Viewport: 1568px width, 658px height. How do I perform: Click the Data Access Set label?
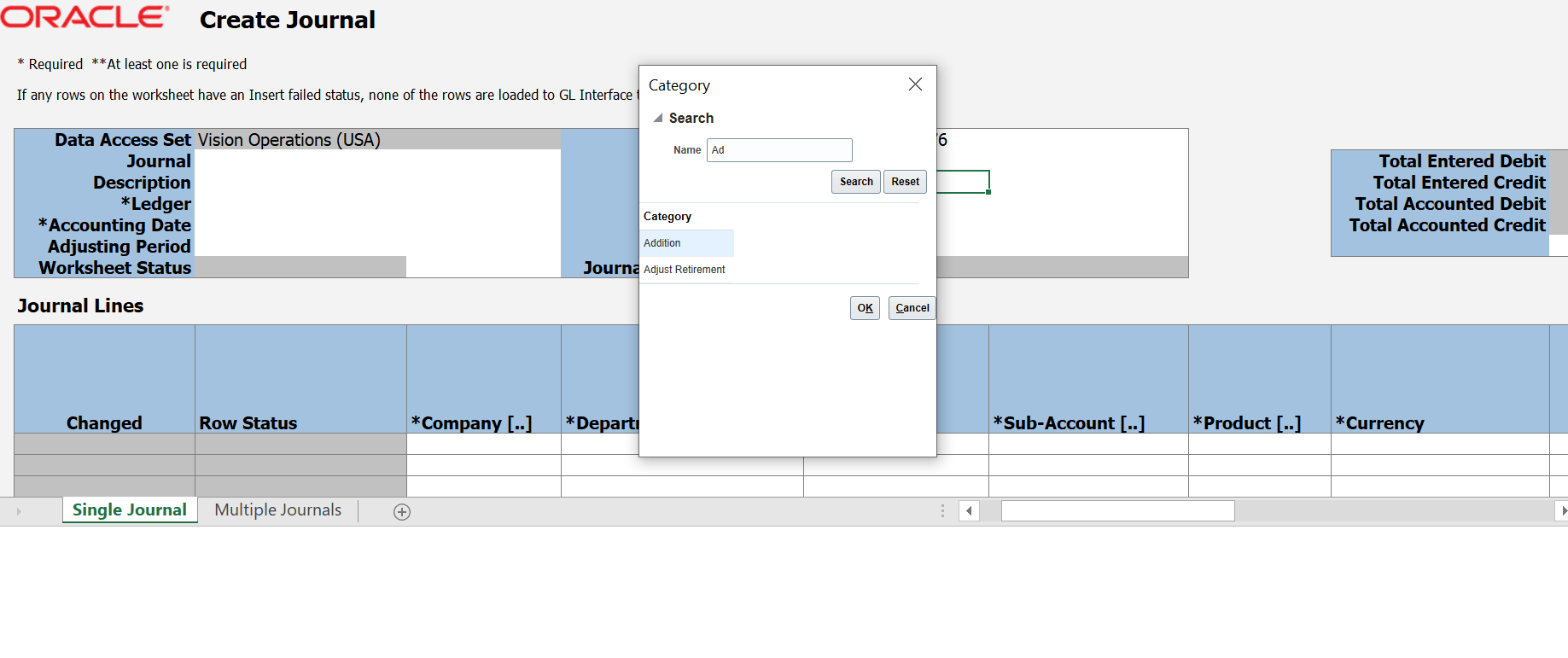tap(123, 140)
